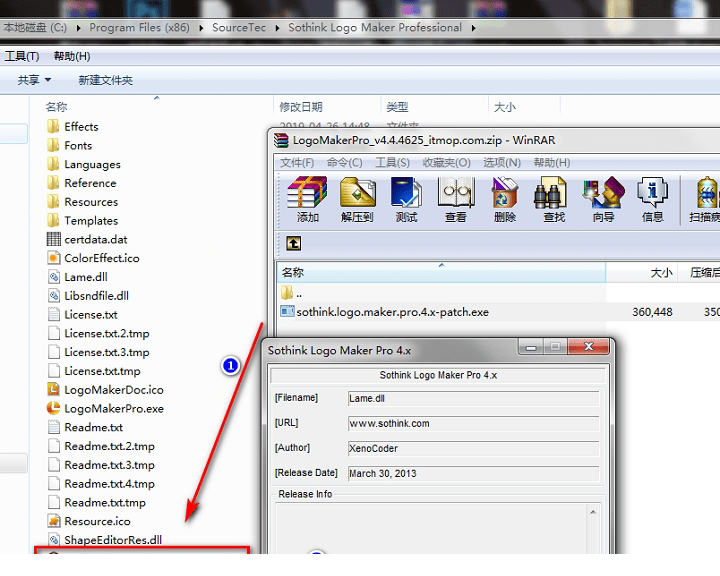Click Program Files (x86) breadcrumb
The height and width of the screenshot is (576, 720).
(139, 28)
